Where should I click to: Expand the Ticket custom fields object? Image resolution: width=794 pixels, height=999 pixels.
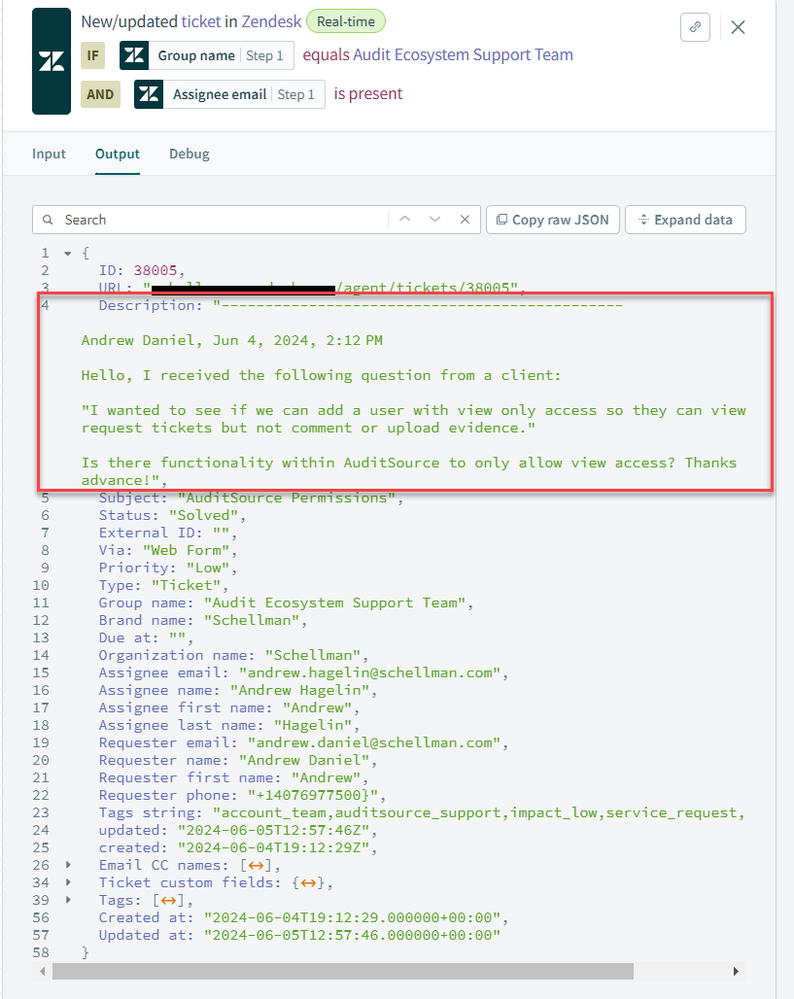tap(69, 882)
